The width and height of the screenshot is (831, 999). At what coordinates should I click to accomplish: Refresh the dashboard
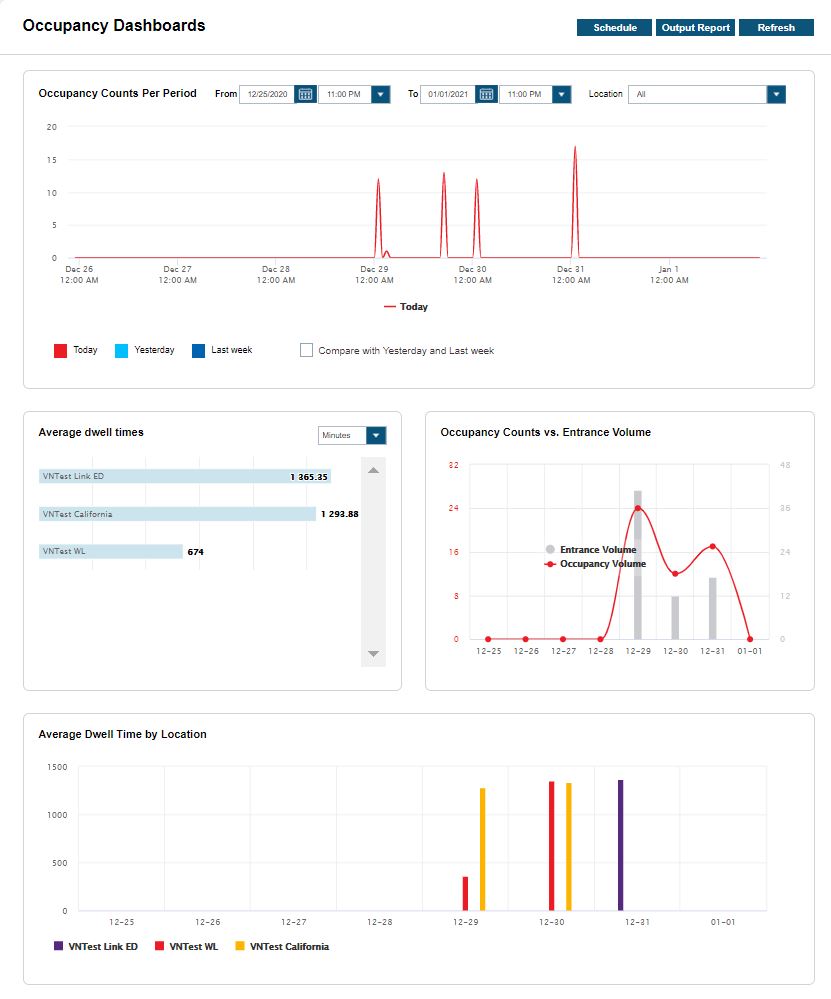click(x=776, y=28)
